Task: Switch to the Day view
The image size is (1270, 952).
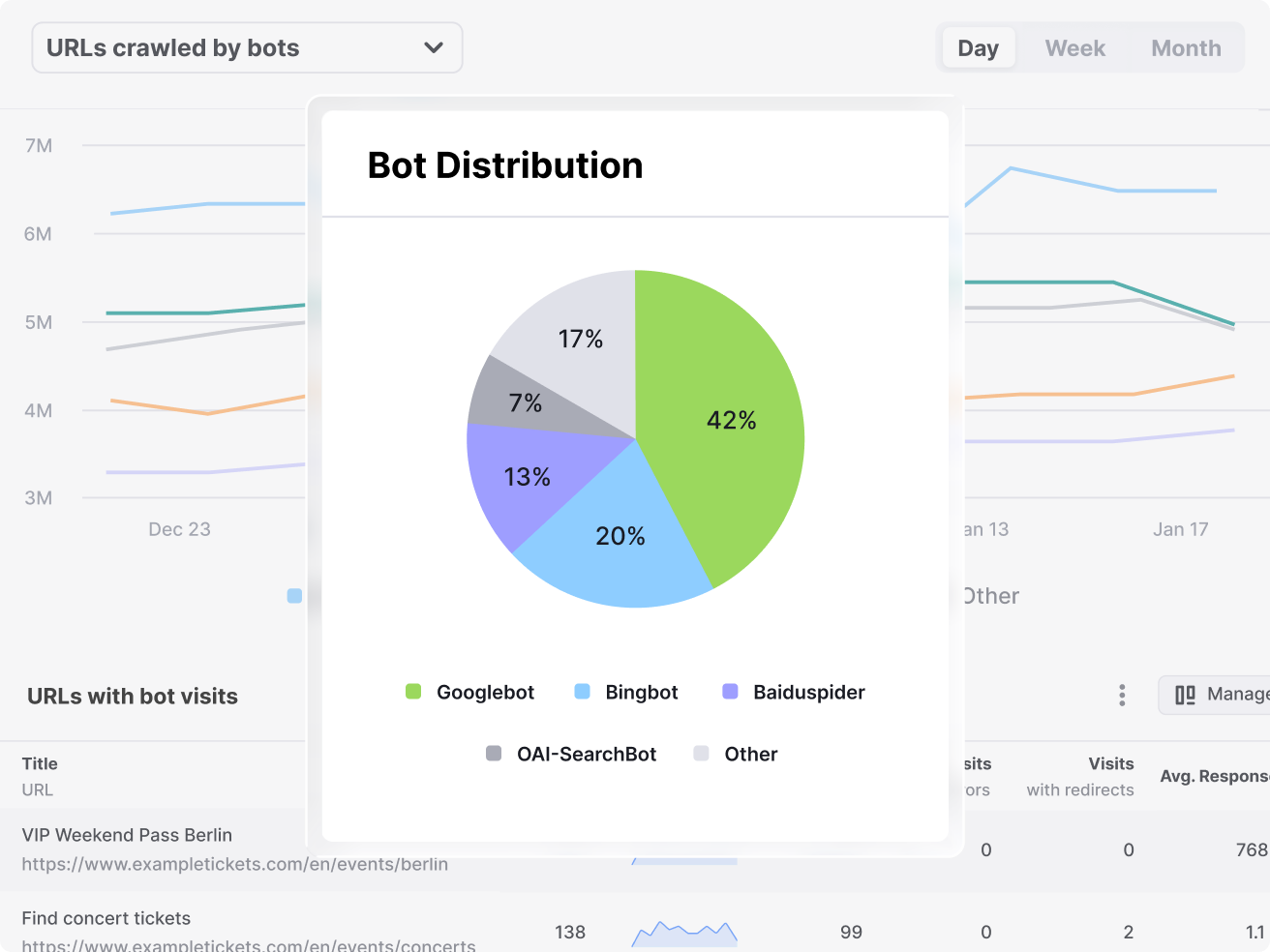Action: tap(978, 48)
